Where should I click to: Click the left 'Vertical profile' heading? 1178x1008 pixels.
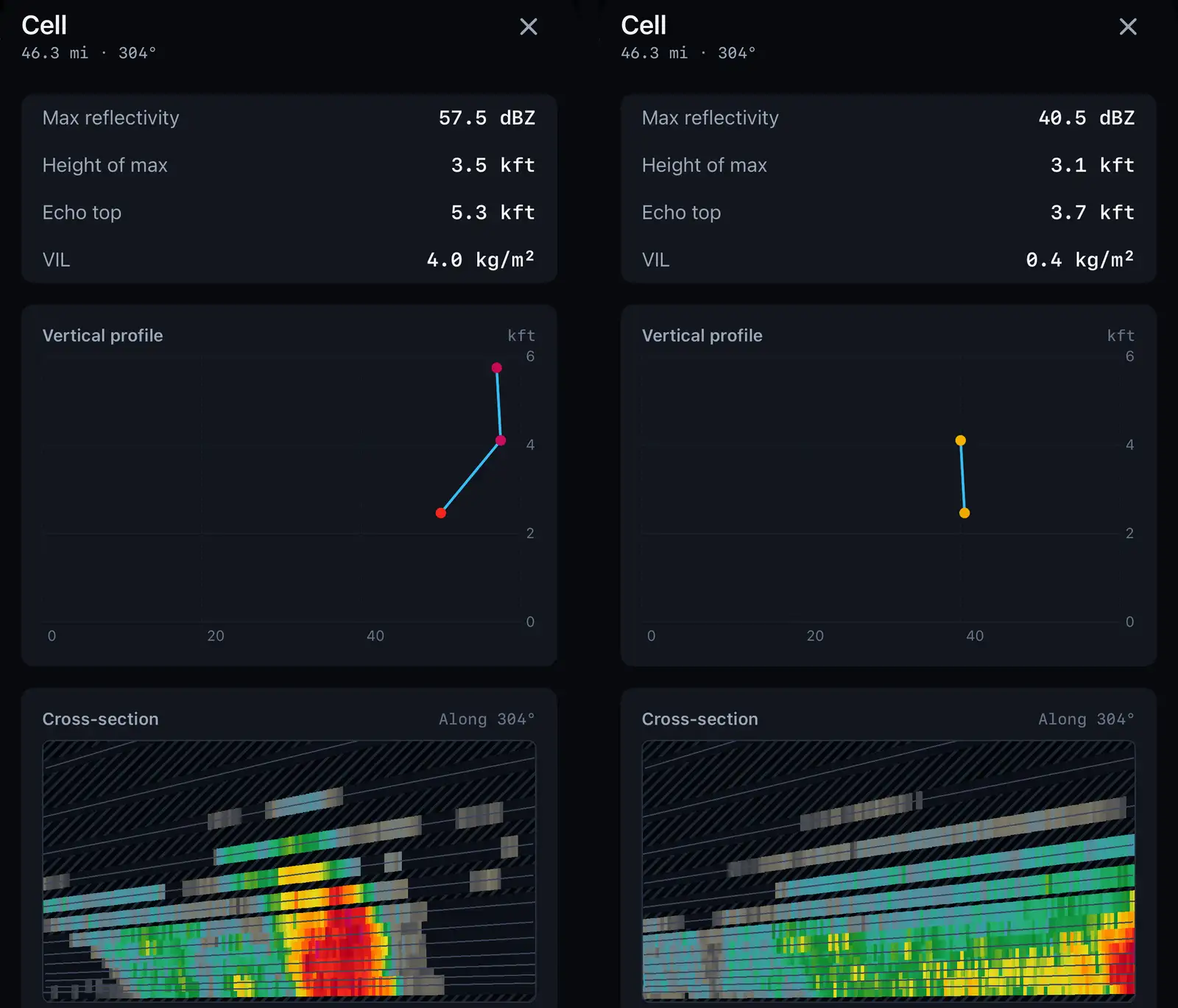pos(102,336)
